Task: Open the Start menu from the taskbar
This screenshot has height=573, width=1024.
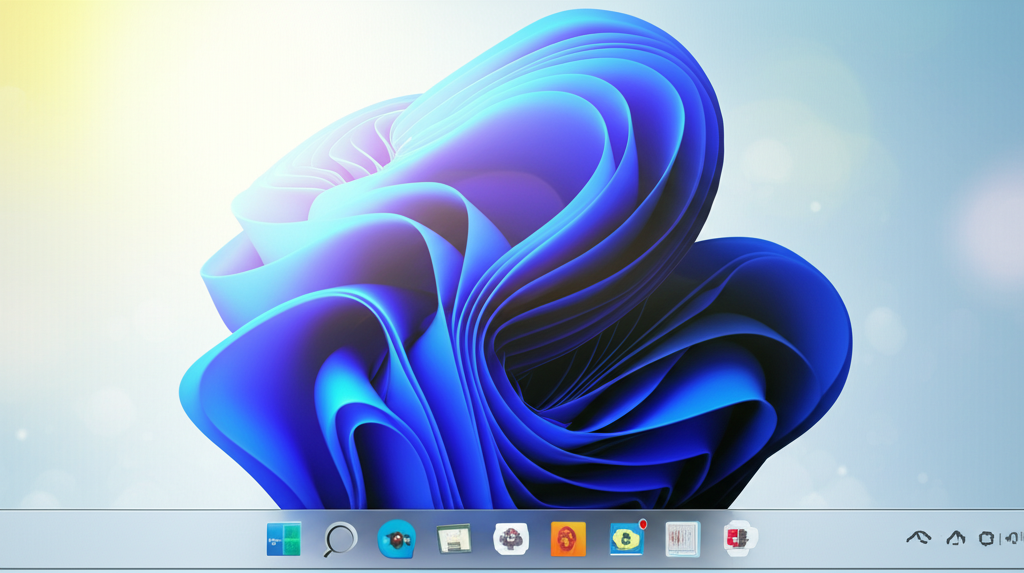Action: [x=284, y=539]
